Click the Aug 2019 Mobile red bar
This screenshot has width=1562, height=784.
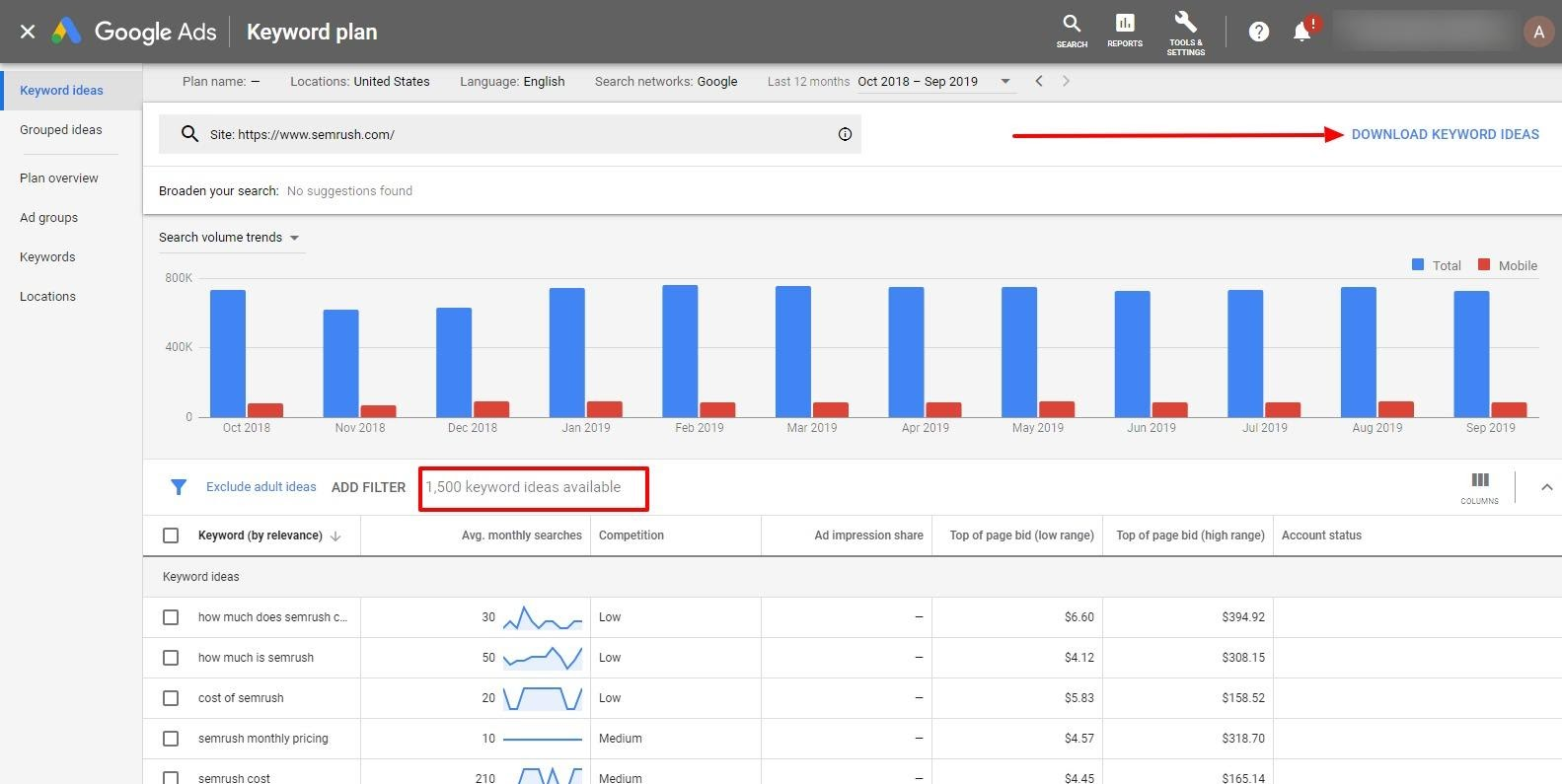(x=1396, y=409)
